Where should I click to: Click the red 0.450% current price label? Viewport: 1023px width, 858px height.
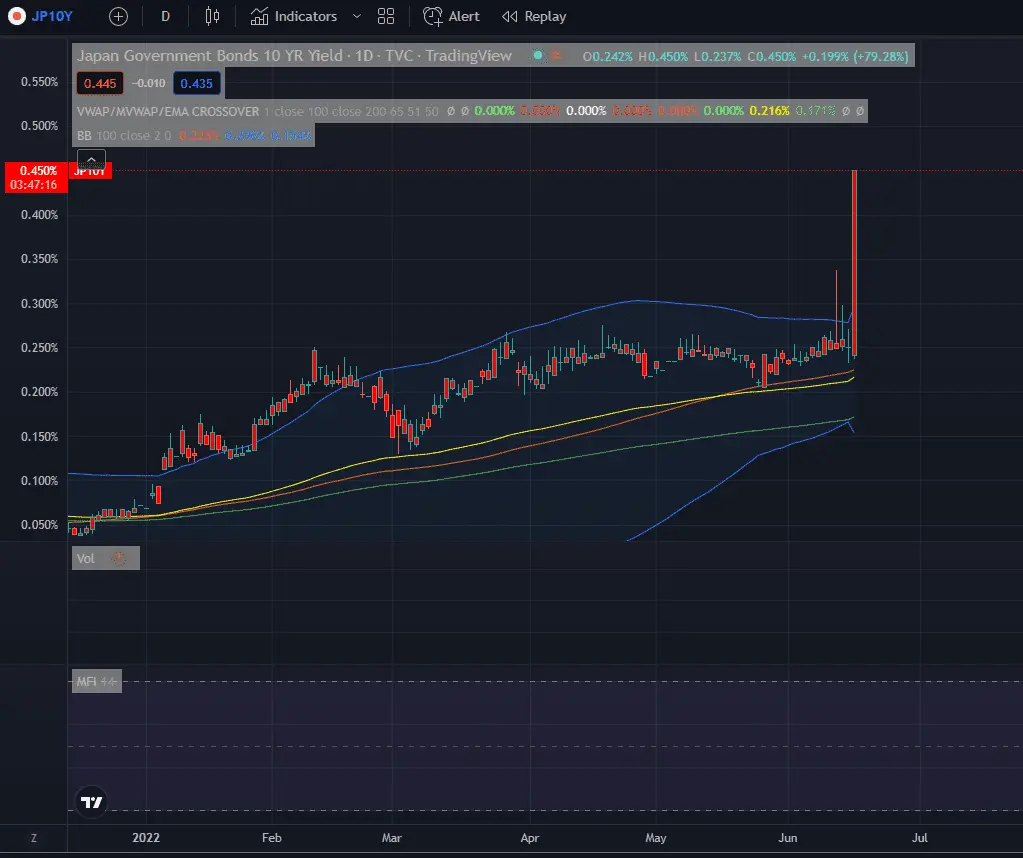[x=36, y=171]
